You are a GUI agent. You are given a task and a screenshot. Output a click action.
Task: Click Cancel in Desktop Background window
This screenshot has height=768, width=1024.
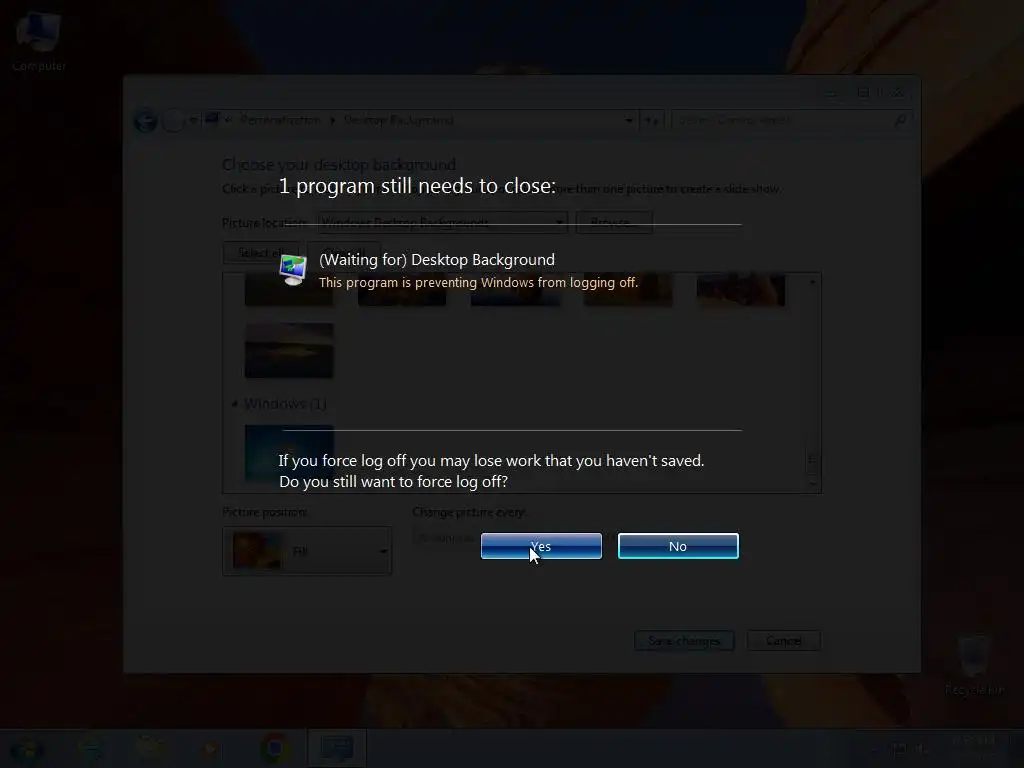(x=784, y=641)
